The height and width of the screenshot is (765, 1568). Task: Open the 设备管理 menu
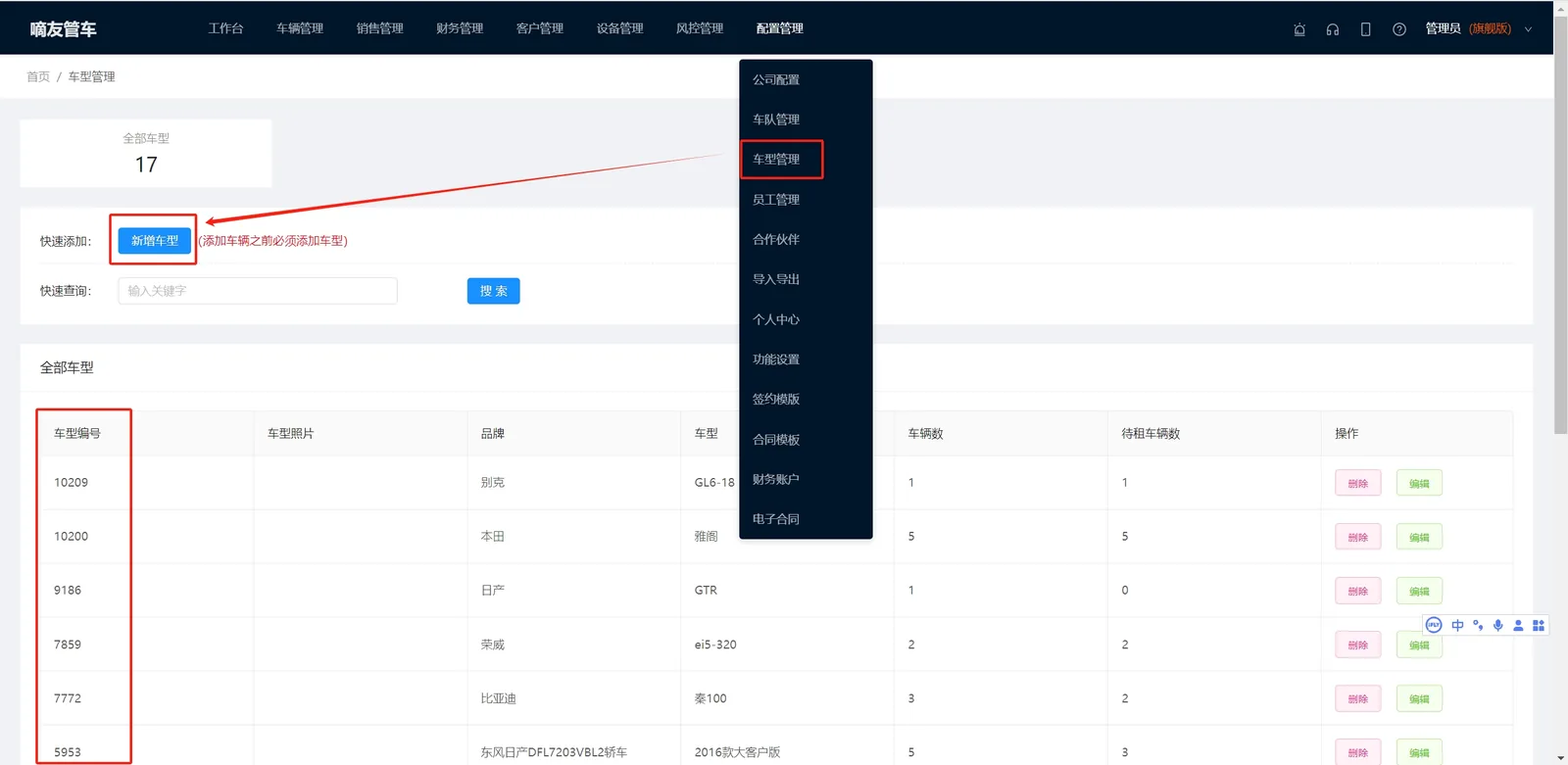pos(620,28)
